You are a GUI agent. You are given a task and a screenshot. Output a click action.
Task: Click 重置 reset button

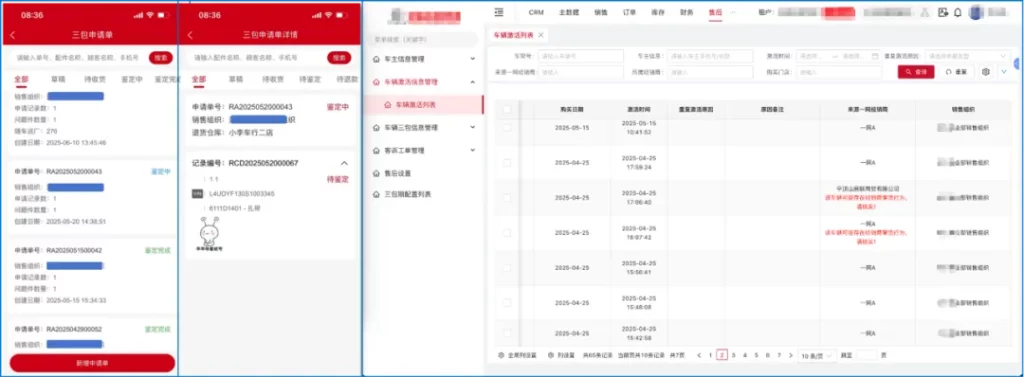click(x=957, y=72)
